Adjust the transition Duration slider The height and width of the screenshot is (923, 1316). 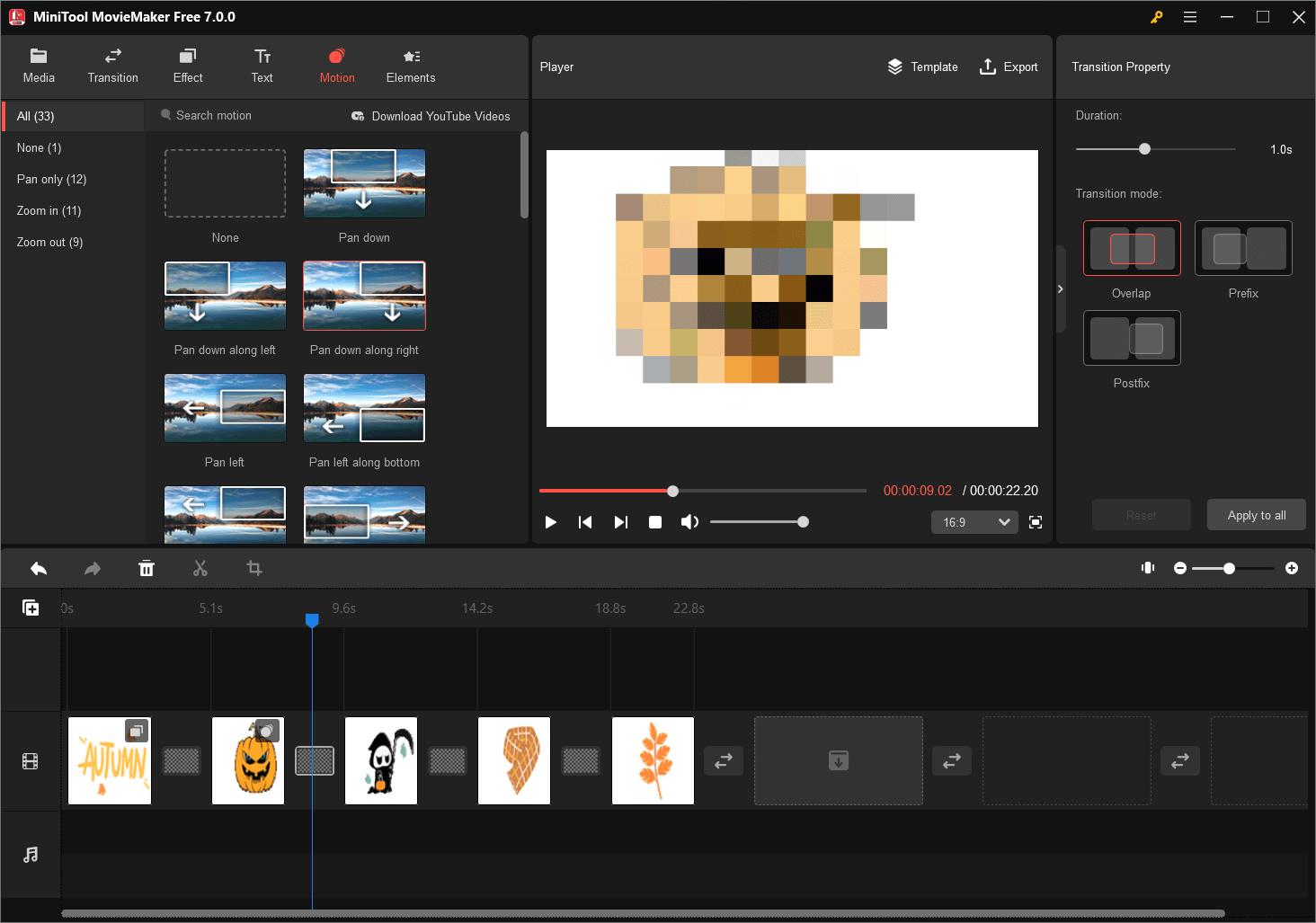point(1143,148)
